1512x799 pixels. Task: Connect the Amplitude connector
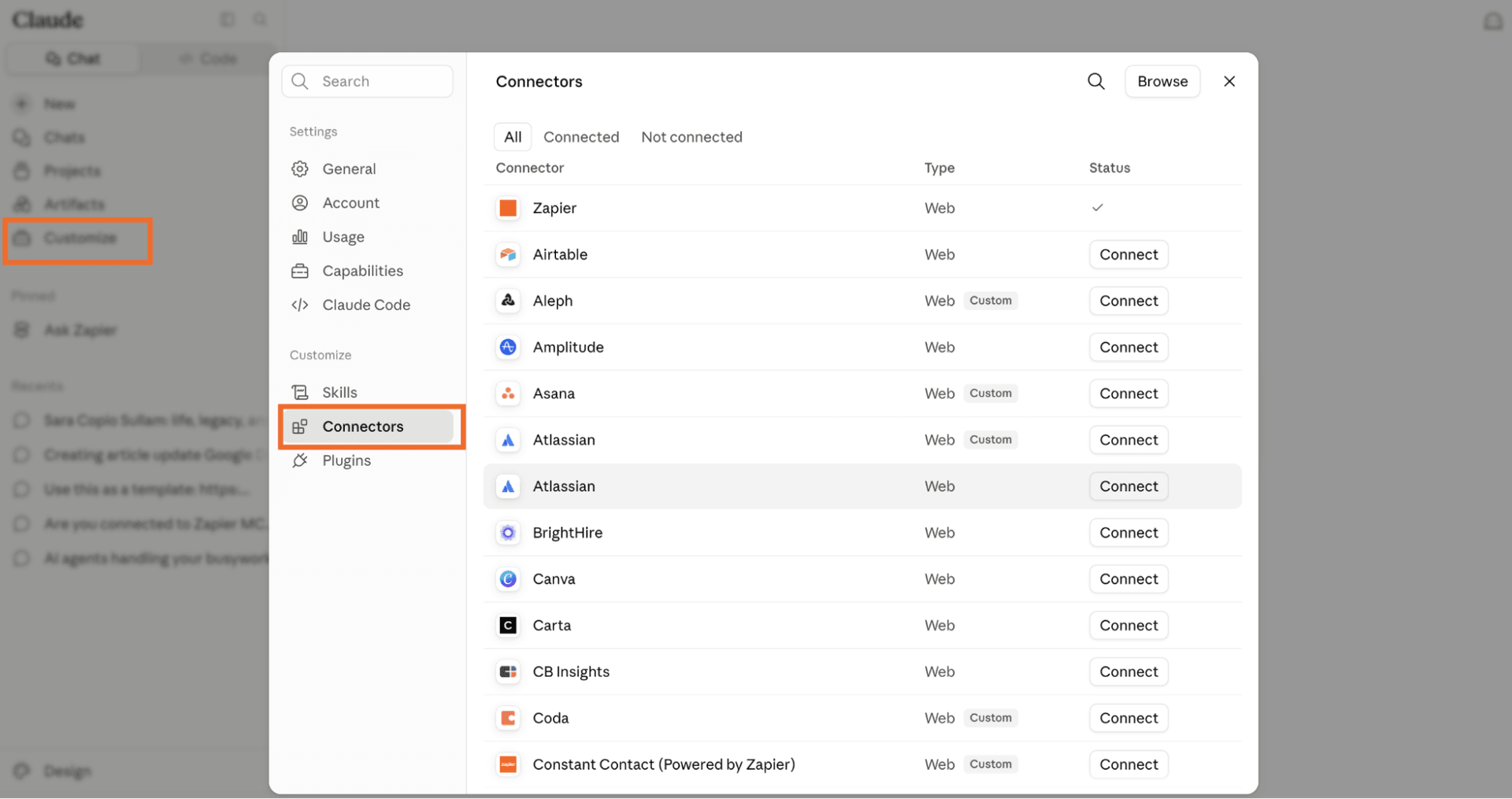(1128, 347)
